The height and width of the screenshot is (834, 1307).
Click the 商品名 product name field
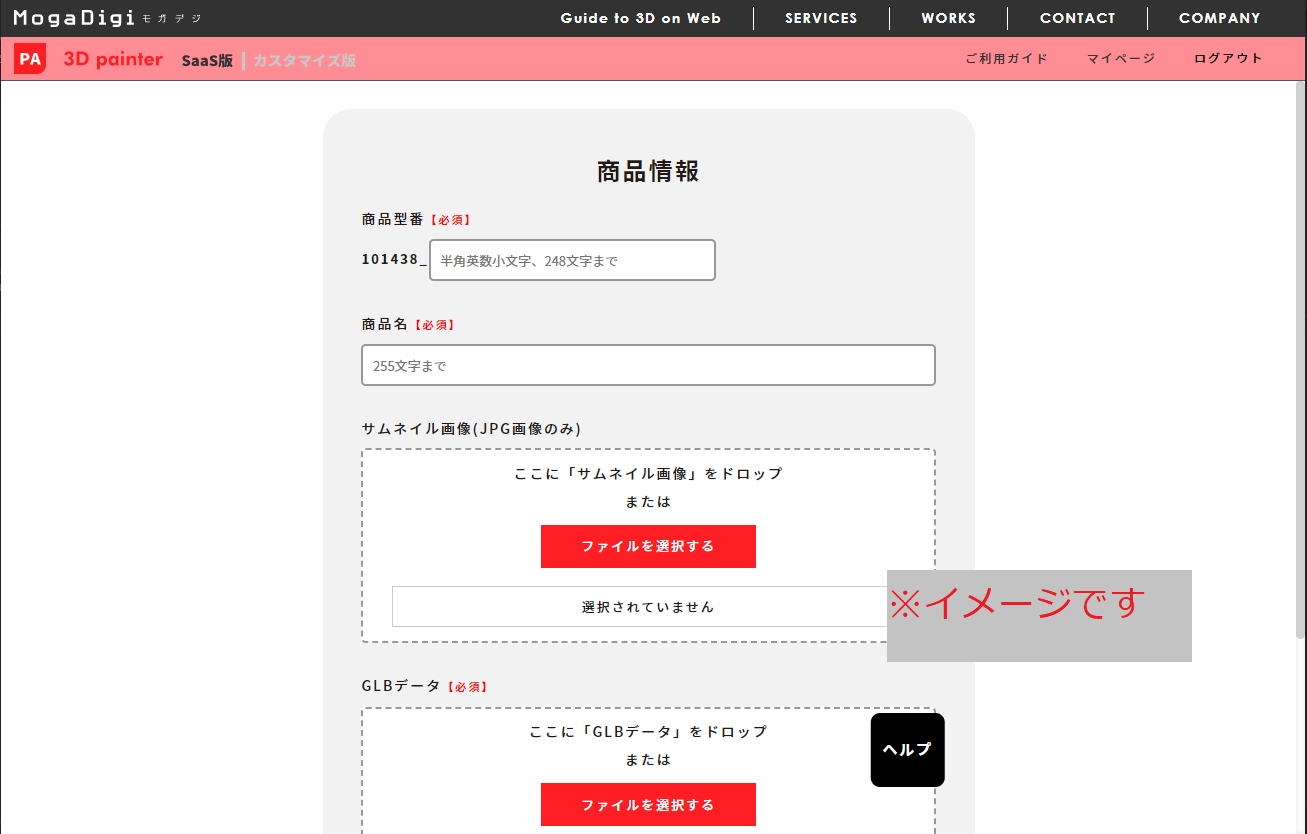pos(648,365)
